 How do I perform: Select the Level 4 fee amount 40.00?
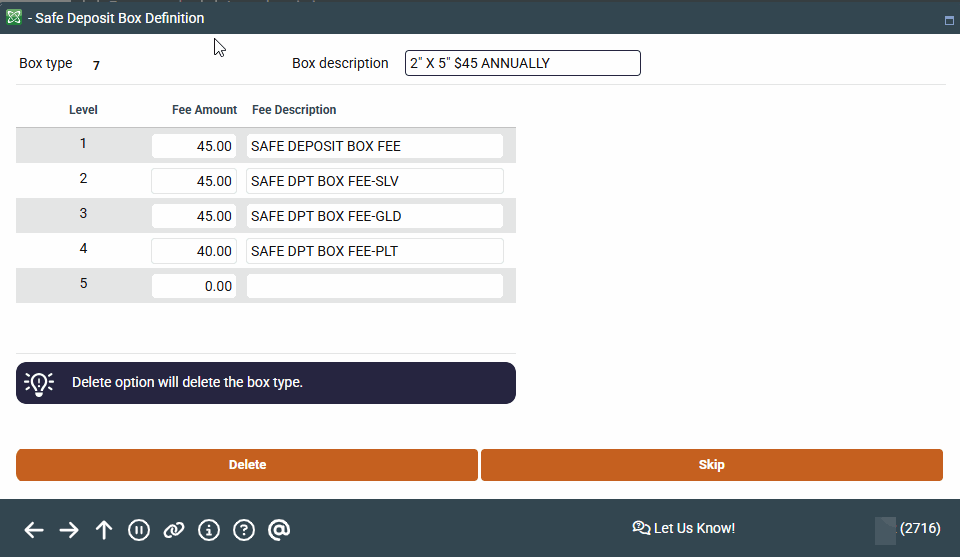coord(194,251)
